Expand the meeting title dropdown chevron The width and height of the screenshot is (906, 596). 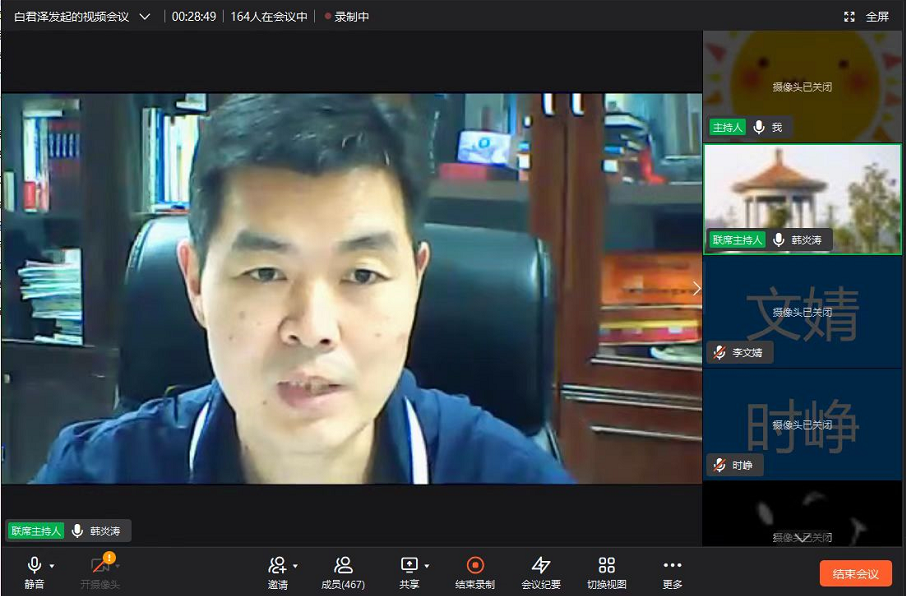click(x=145, y=17)
